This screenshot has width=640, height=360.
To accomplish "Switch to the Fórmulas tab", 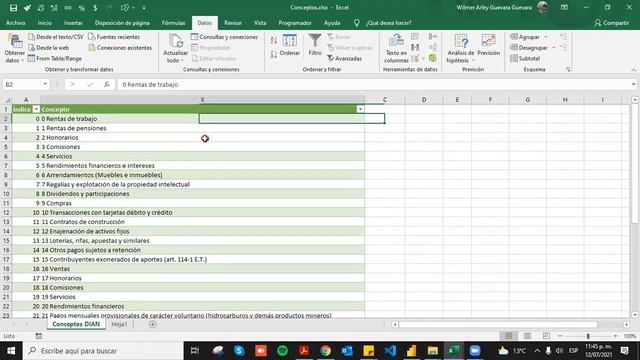I will [173, 23].
